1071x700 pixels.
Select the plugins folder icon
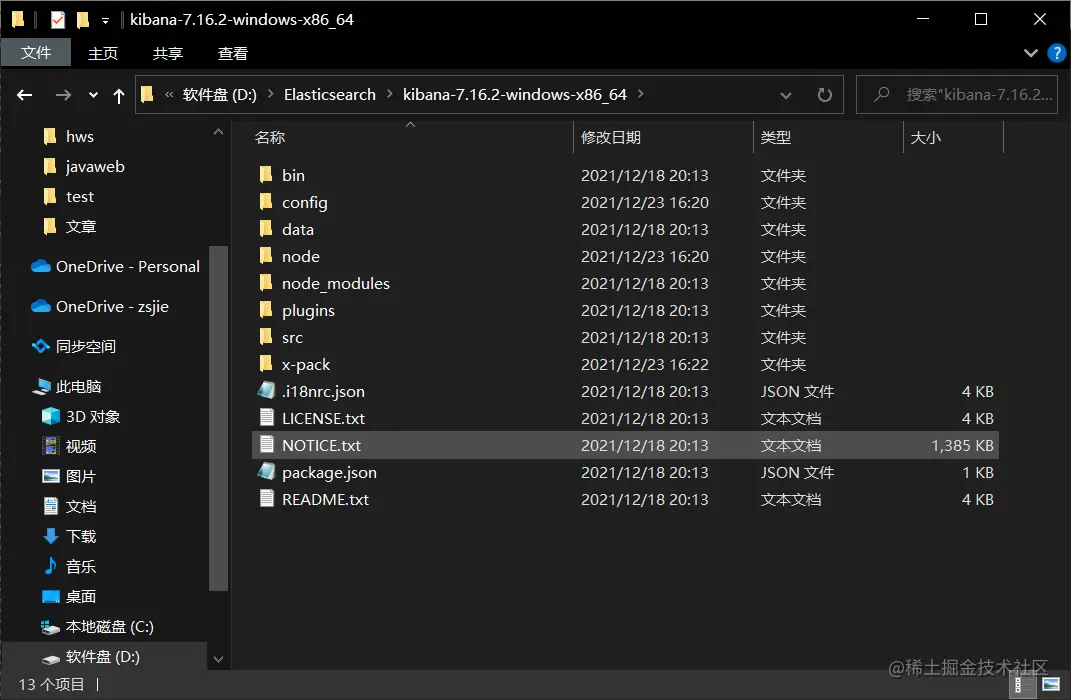(266, 310)
